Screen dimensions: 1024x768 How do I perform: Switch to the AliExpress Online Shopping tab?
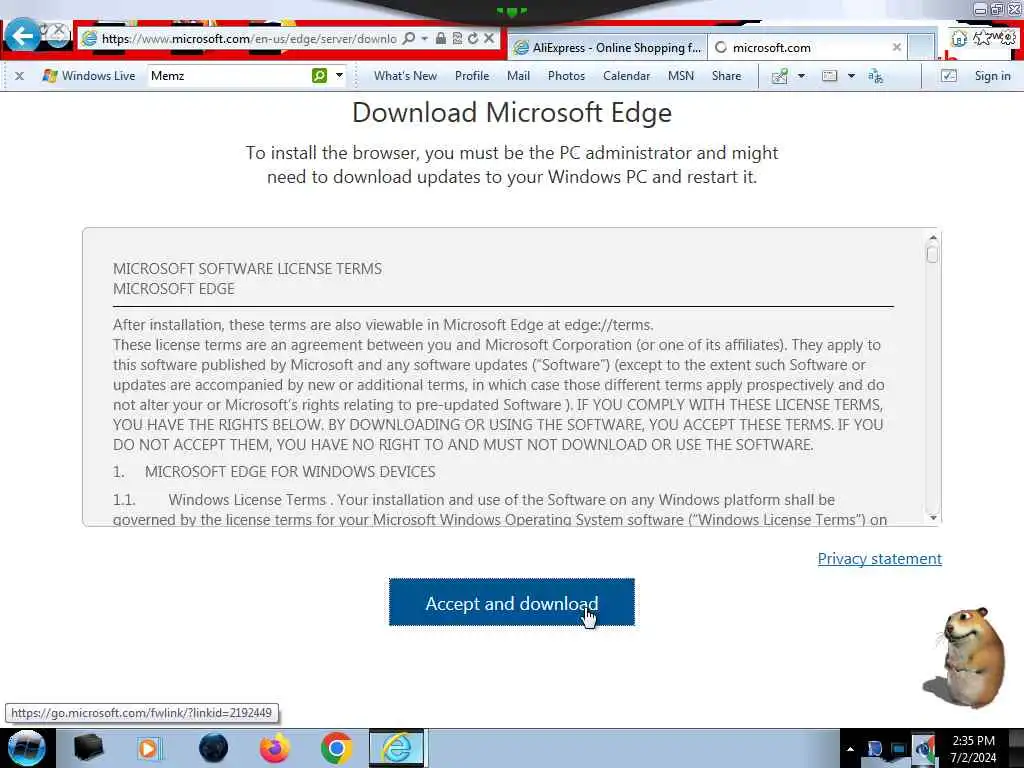tap(607, 47)
